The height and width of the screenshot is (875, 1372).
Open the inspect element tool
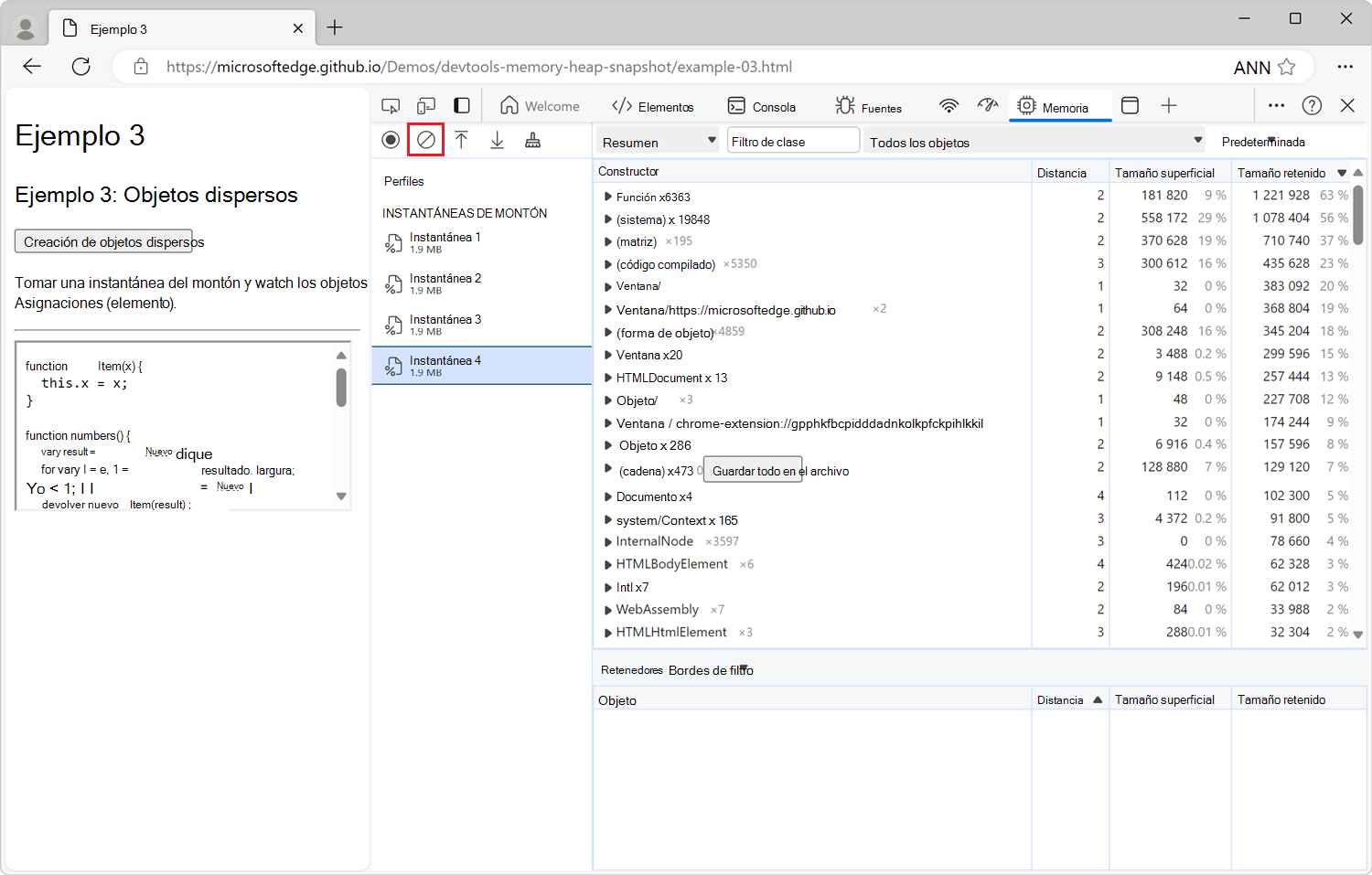coord(391,106)
